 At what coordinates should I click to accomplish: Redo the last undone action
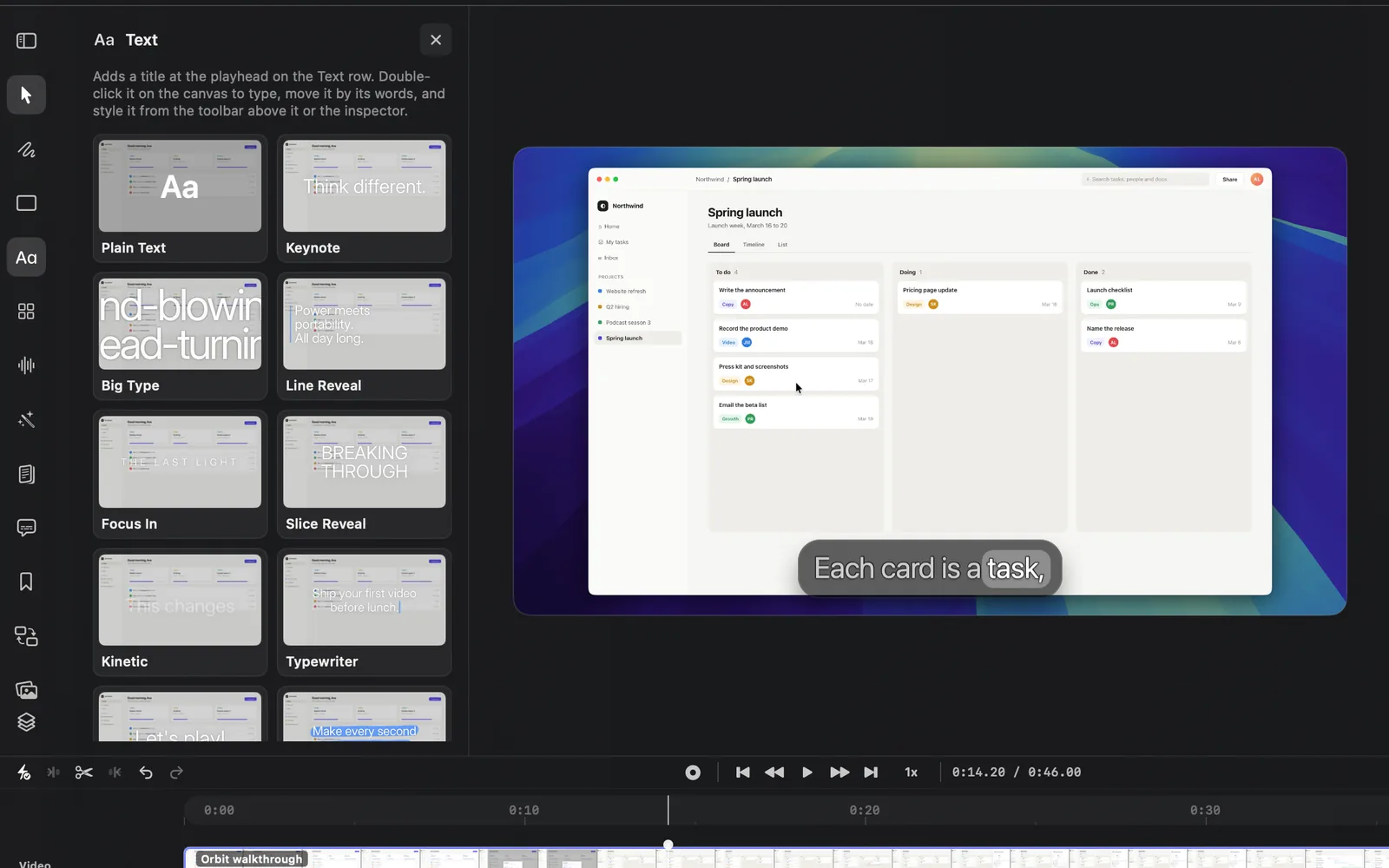point(176,773)
